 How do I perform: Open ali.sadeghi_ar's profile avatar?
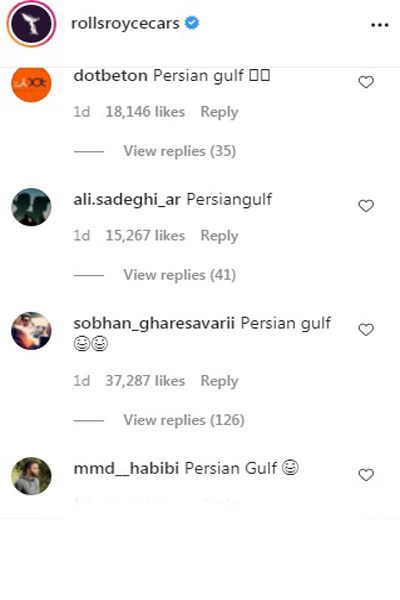pyautogui.click(x=31, y=207)
